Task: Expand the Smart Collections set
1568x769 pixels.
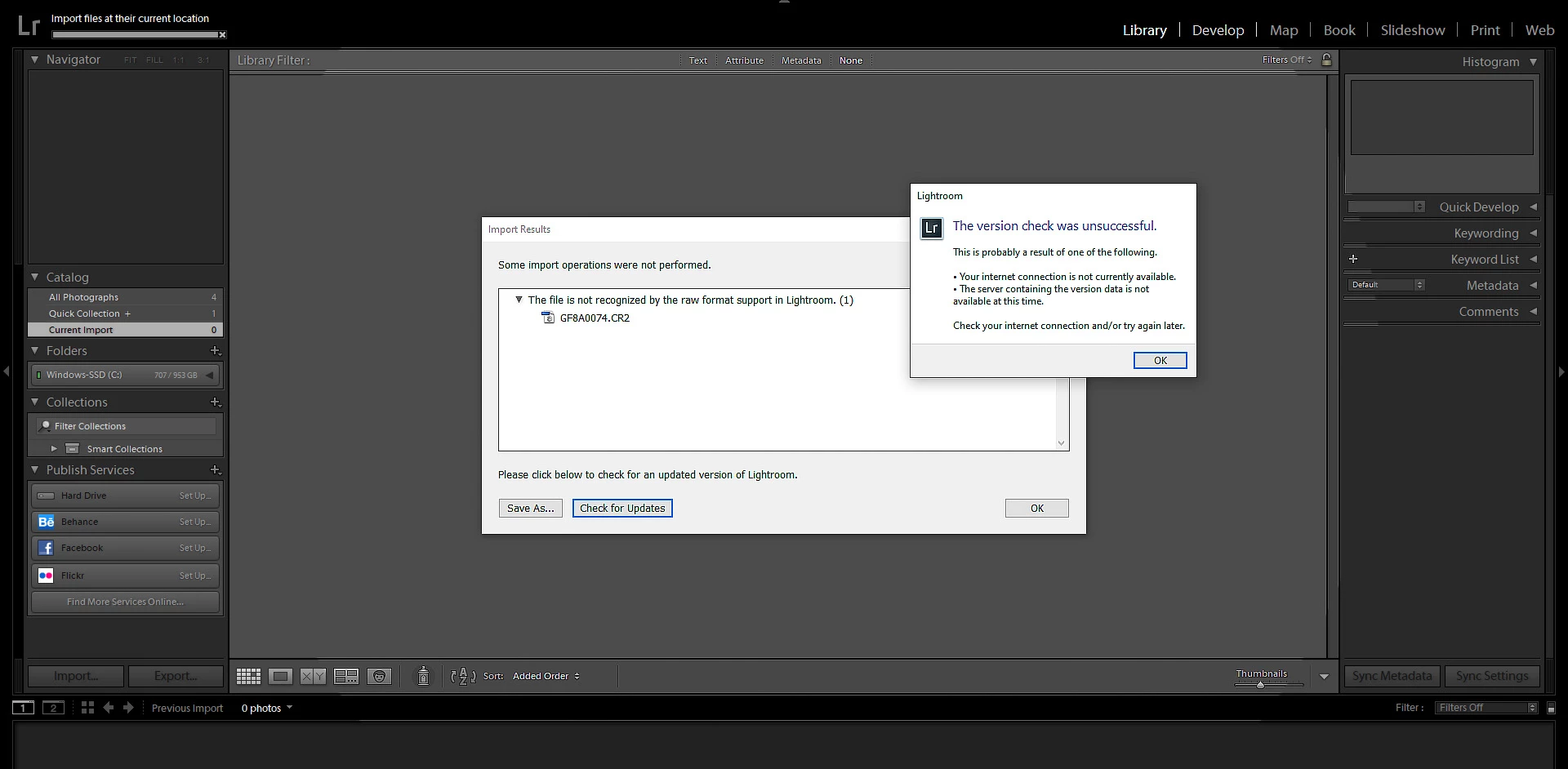Action: pos(54,448)
